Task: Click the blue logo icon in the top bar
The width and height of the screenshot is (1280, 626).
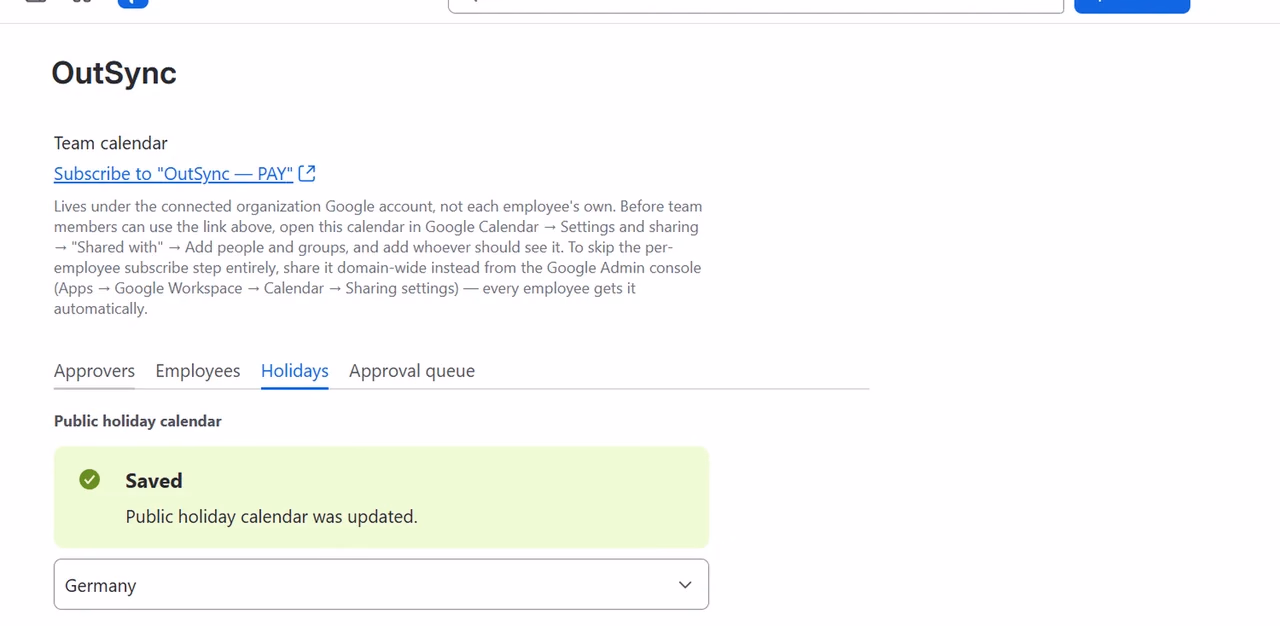Action: pos(133,3)
